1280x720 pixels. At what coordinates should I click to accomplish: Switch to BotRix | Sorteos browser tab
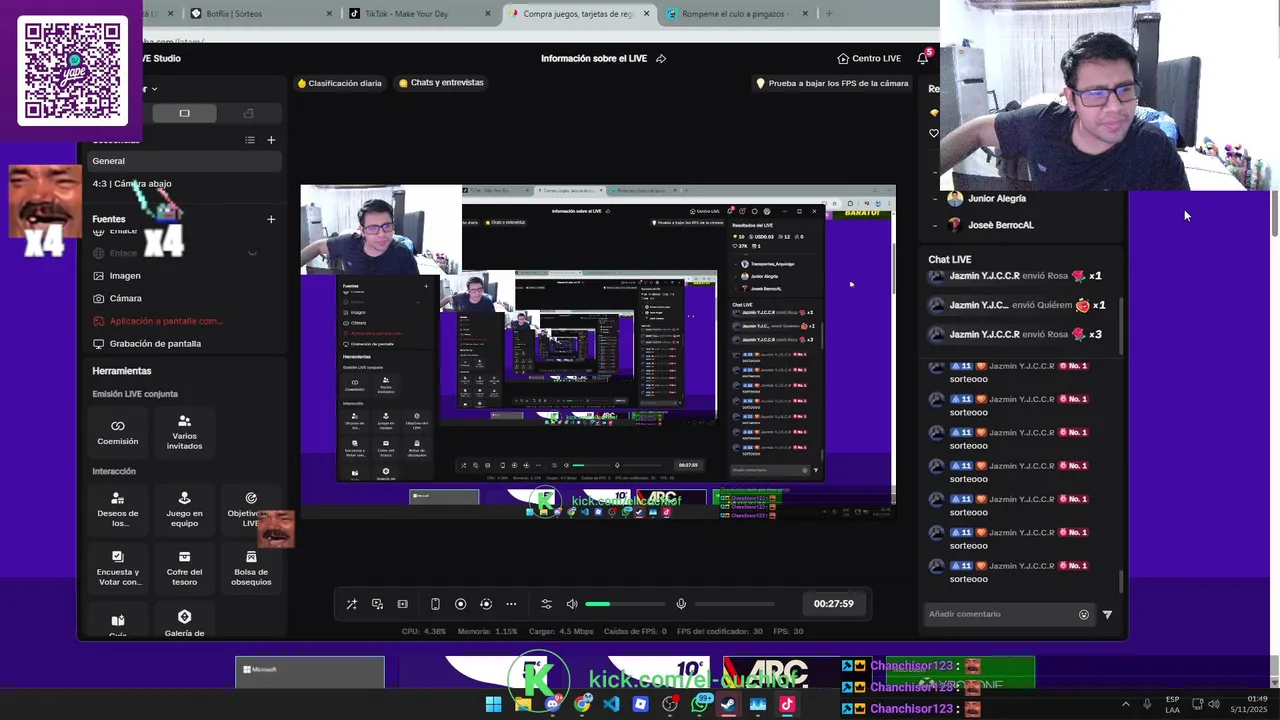click(x=260, y=14)
